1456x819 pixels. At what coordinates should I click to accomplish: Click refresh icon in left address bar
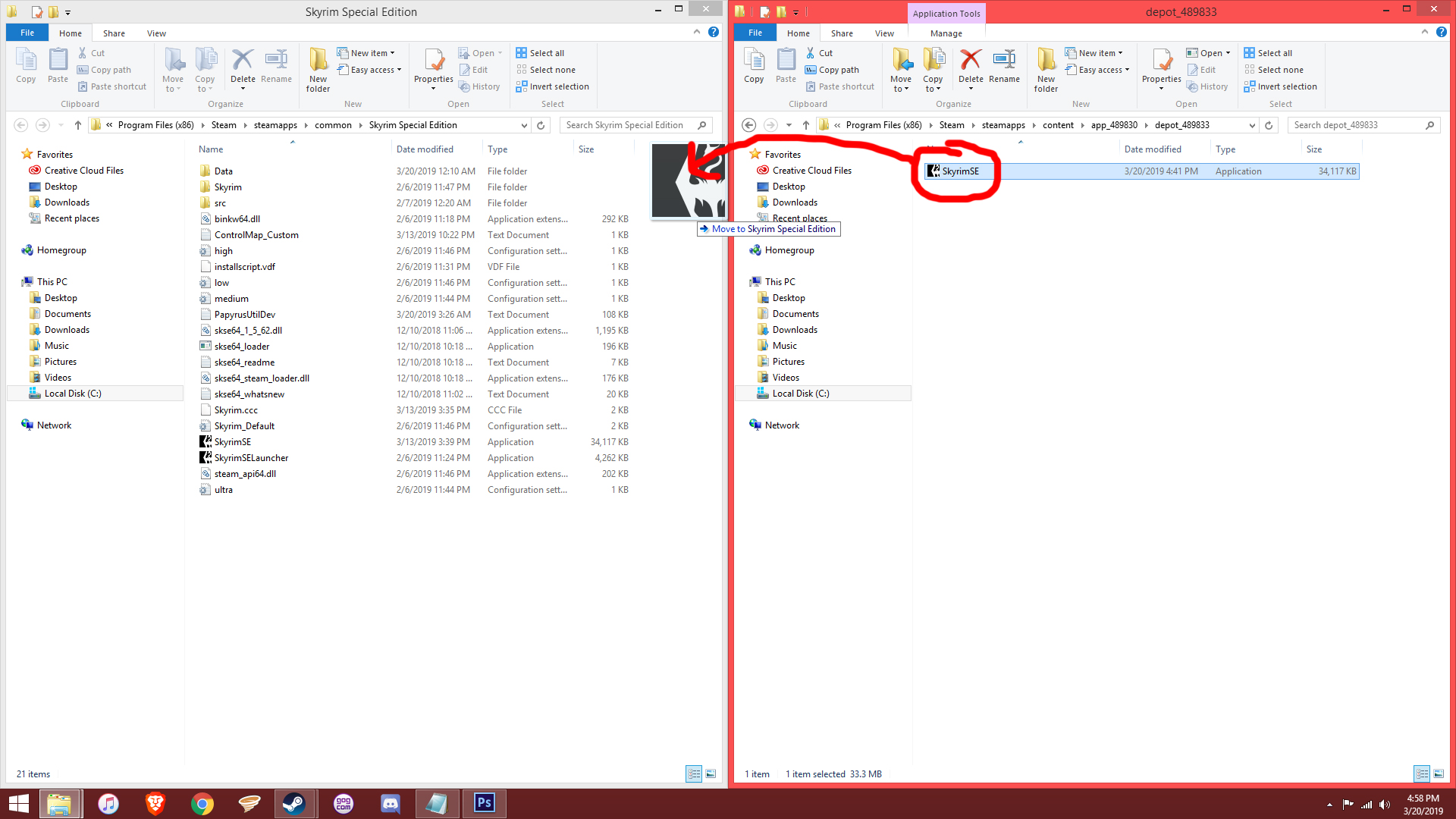pos(541,125)
